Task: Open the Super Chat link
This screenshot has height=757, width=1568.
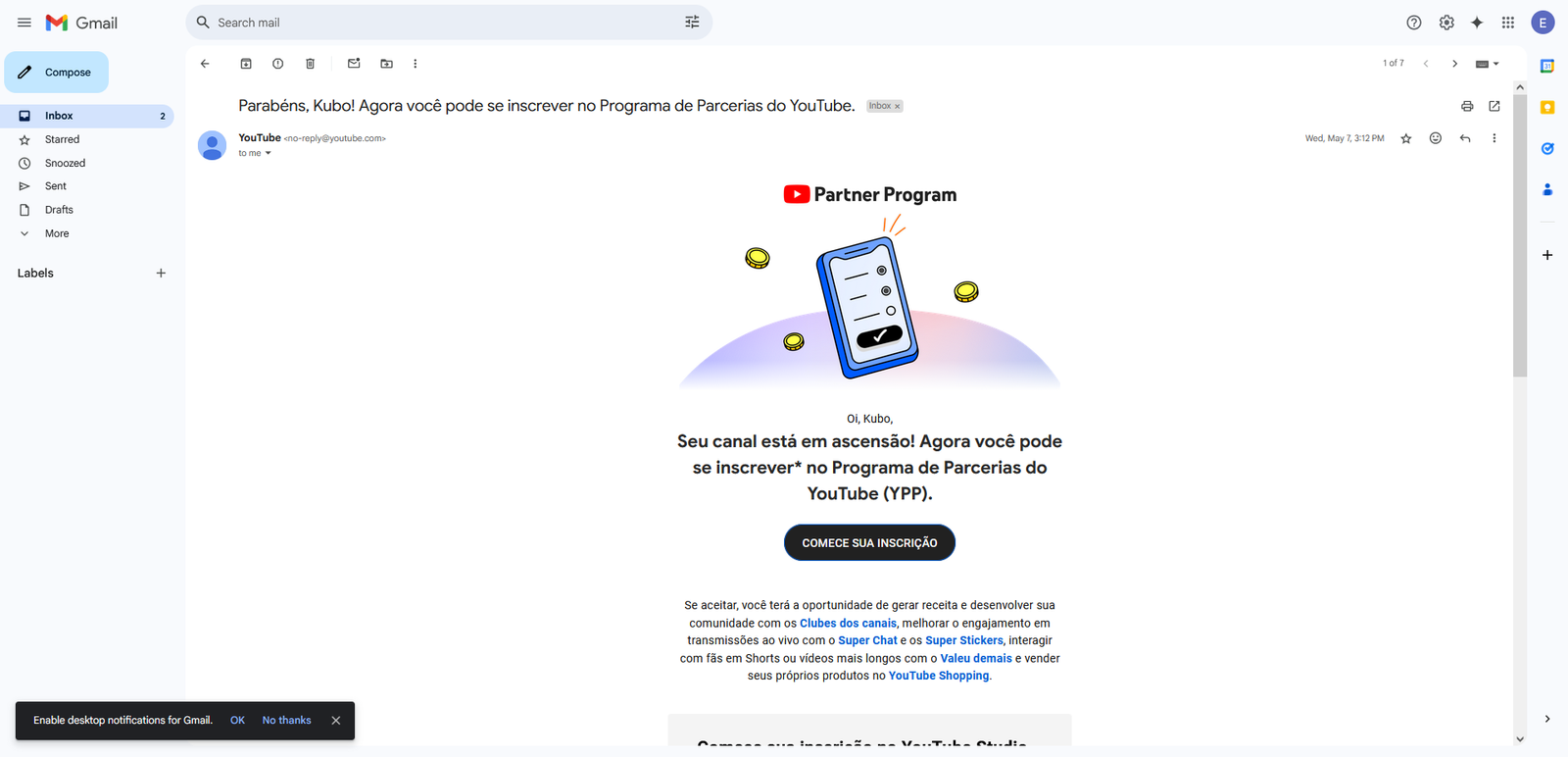Action: coord(867,640)
